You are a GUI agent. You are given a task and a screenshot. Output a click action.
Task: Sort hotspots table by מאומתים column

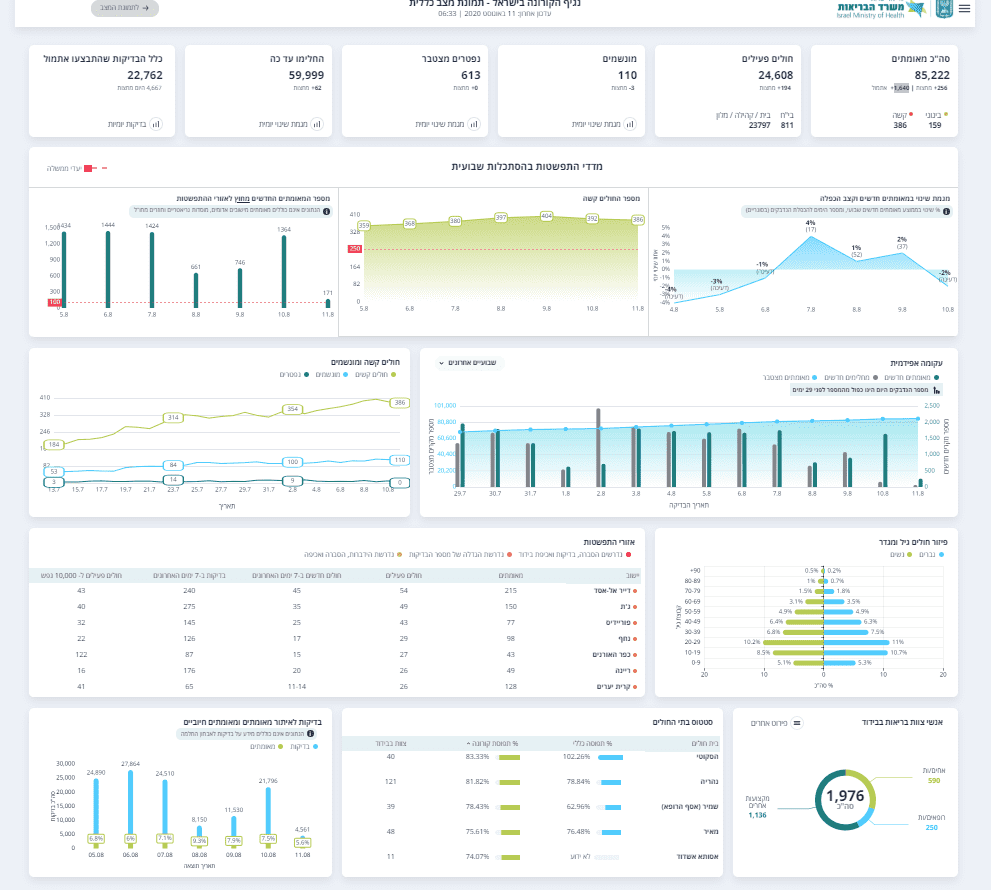click(x=511, y=576)
